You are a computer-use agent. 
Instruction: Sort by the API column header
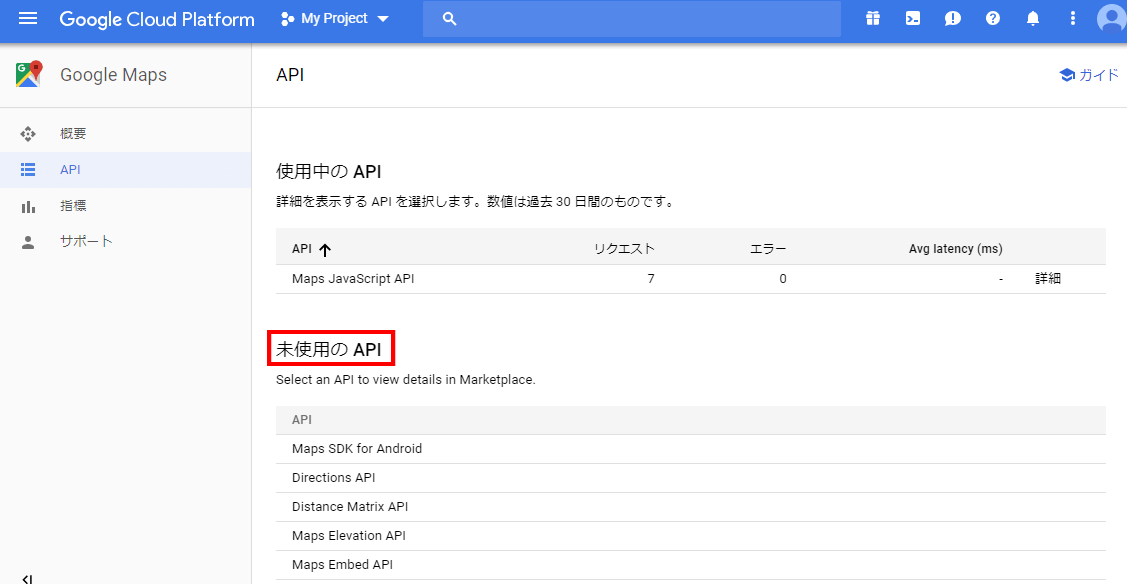tap(302, 249)
